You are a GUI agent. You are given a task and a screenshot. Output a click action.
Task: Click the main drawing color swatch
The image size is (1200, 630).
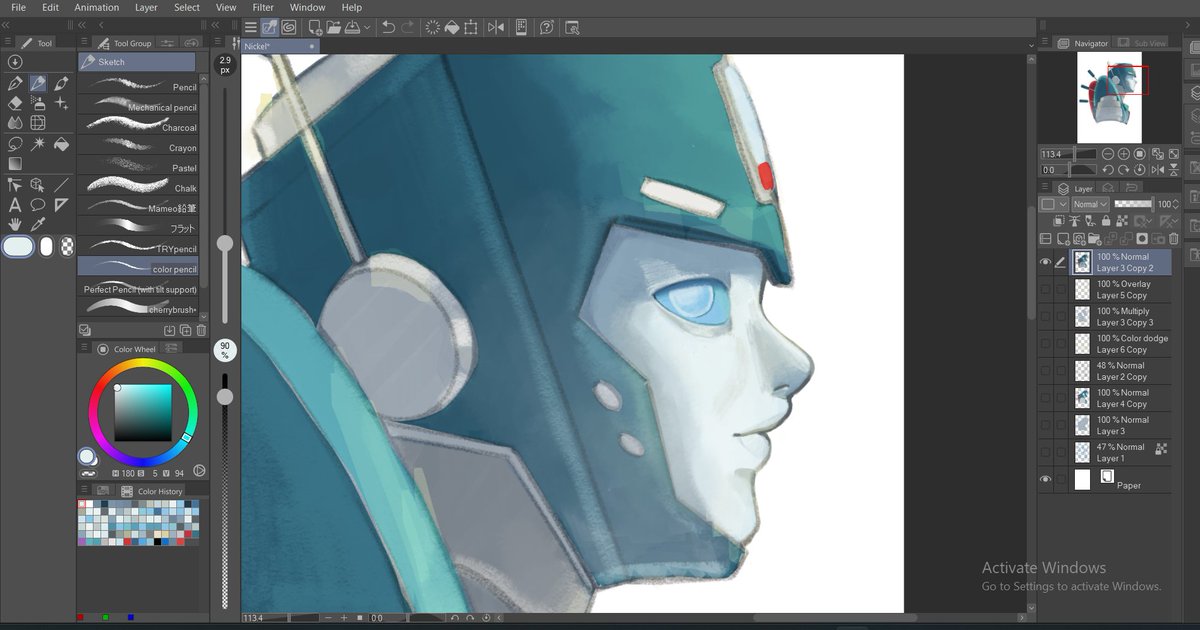18,246
